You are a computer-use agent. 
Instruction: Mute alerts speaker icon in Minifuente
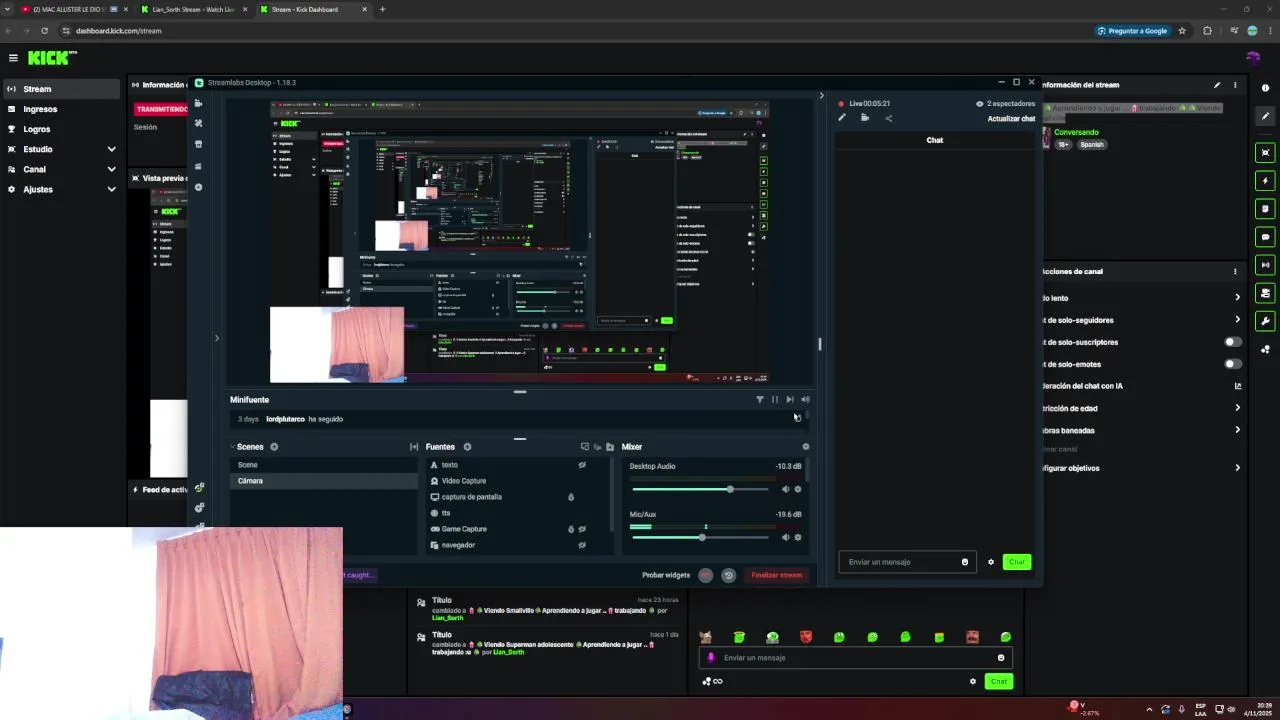[x=805, y=399]
